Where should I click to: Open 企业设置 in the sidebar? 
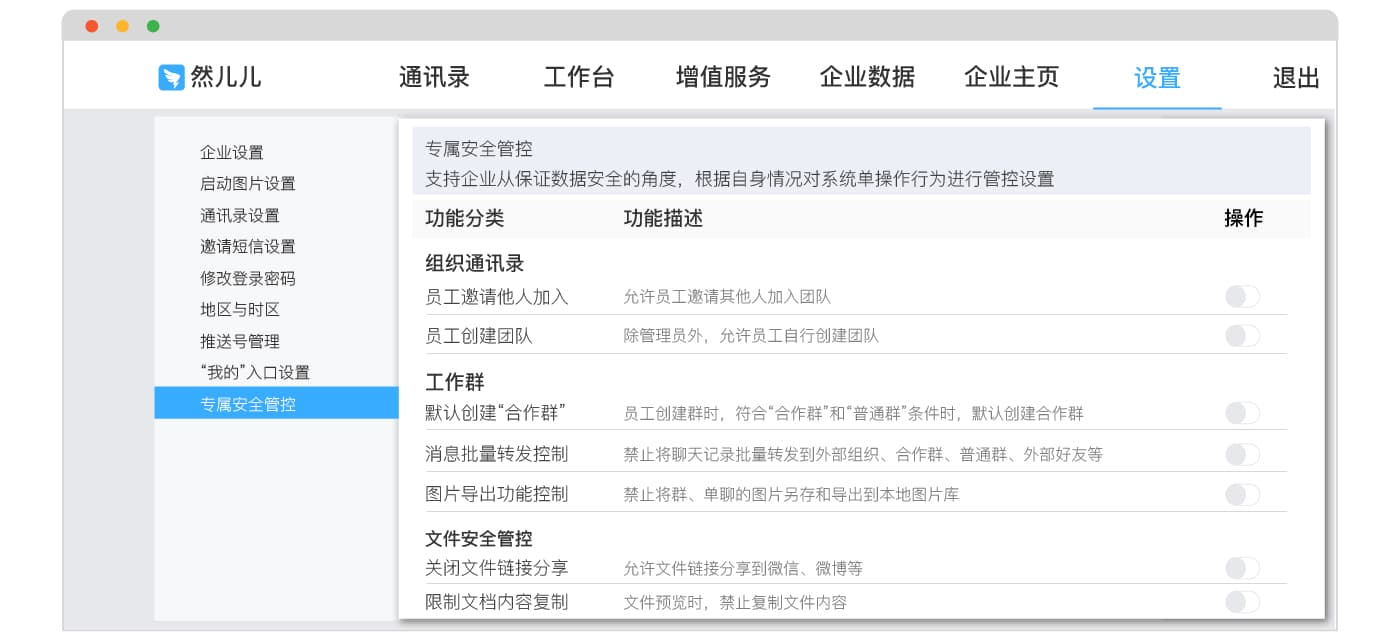[x=232, y=153]
